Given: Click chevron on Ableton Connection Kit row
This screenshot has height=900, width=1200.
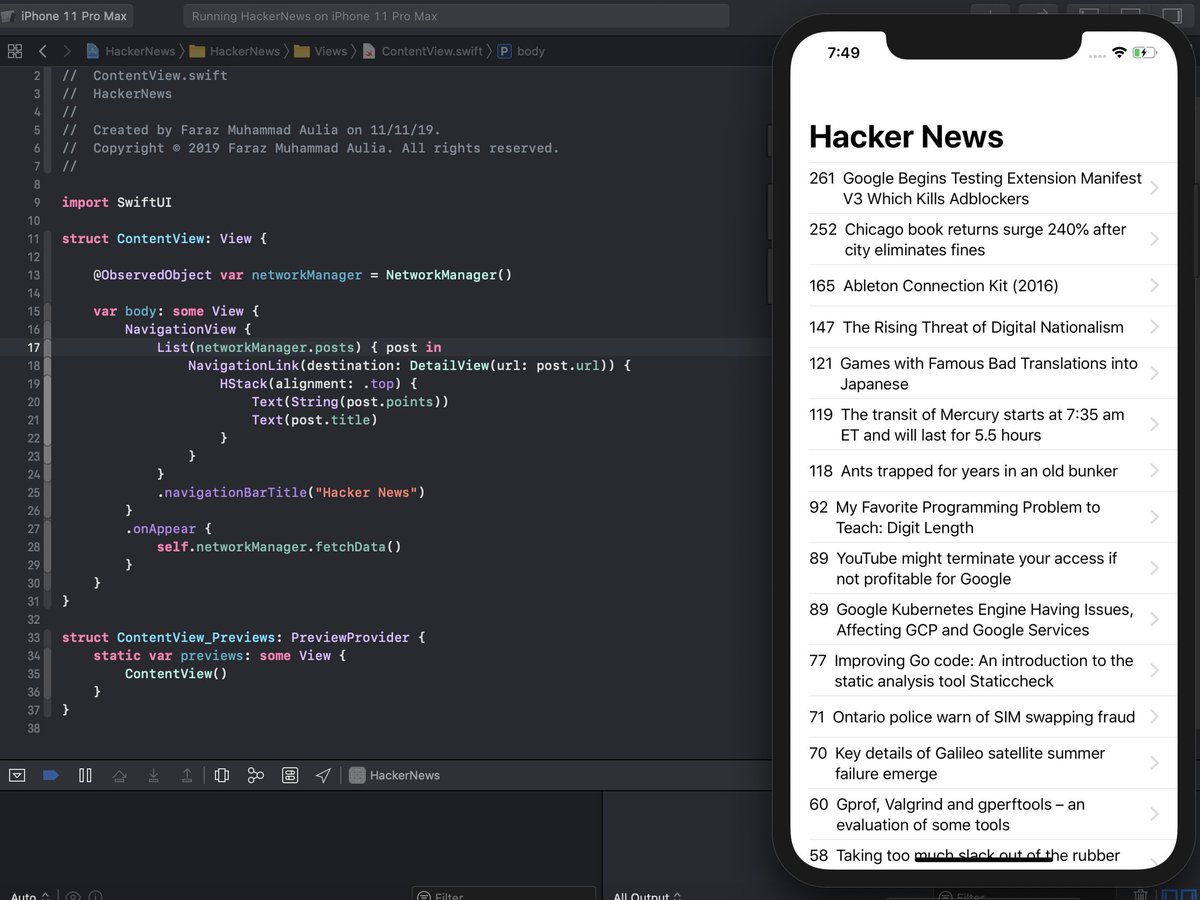Looking at the screenshot, I should 1154,285.
